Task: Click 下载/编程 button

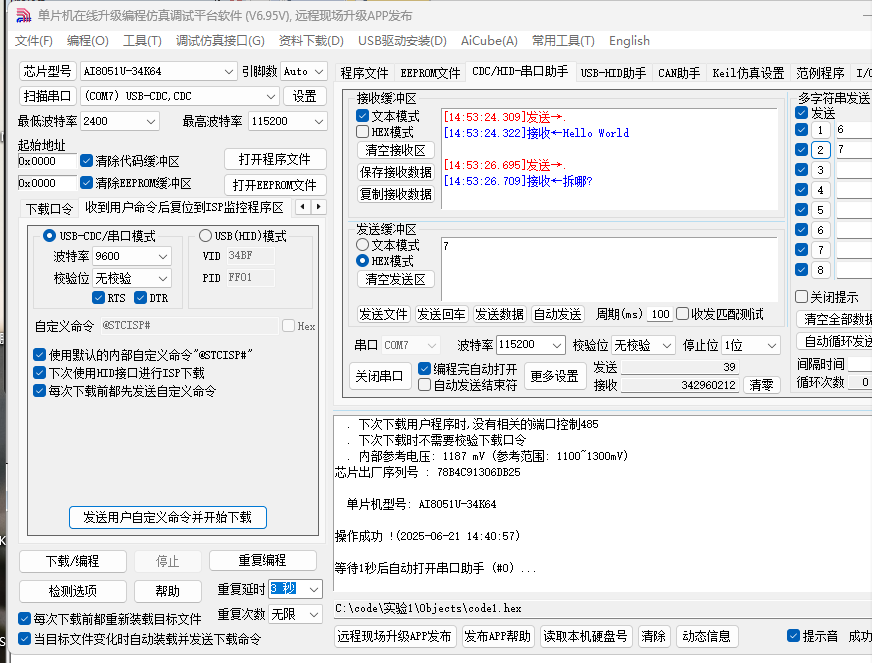Action: click(73, 561)
